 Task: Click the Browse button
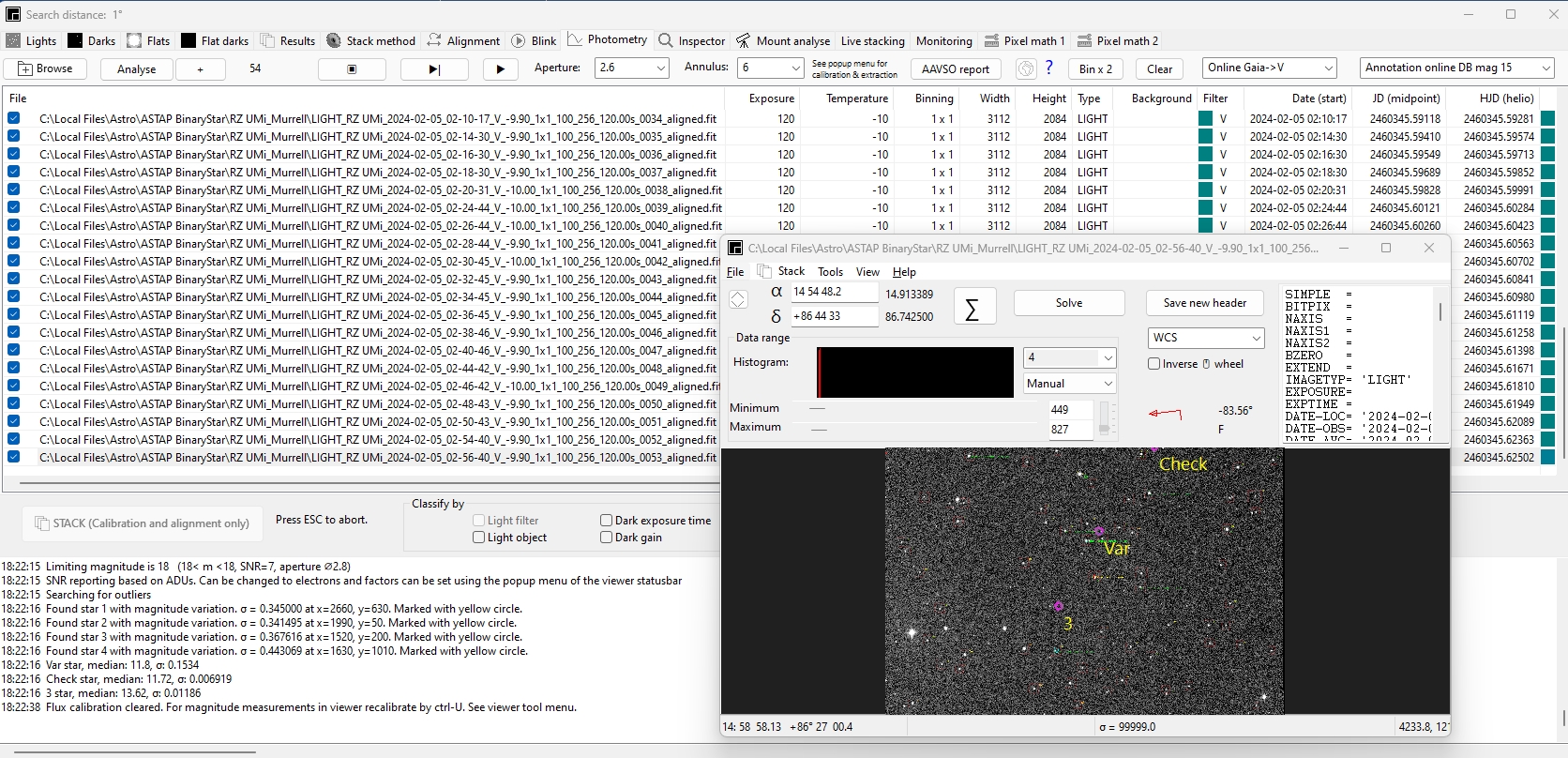[x=45, y=68]
